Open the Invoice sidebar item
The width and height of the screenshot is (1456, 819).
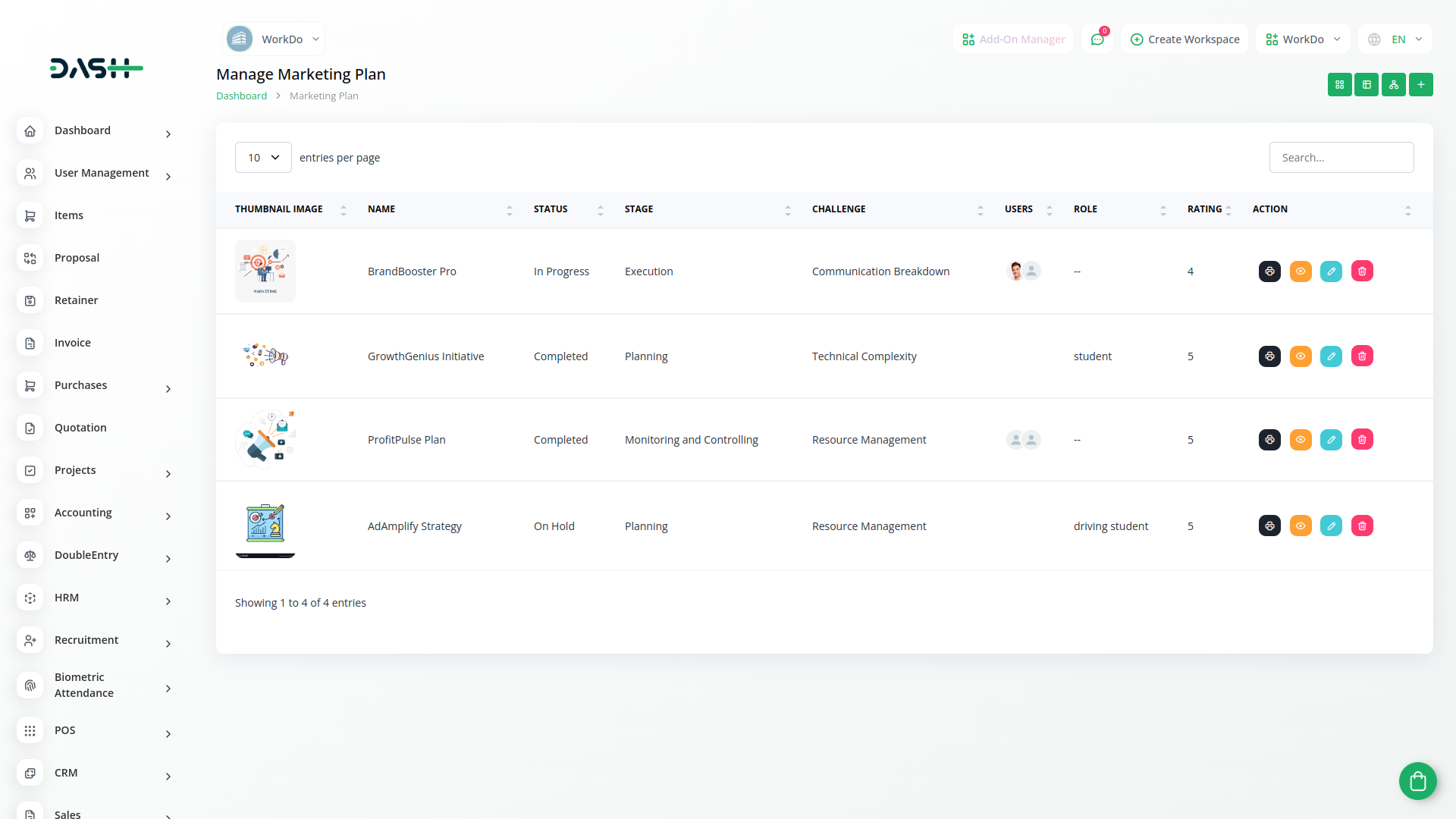73,344
